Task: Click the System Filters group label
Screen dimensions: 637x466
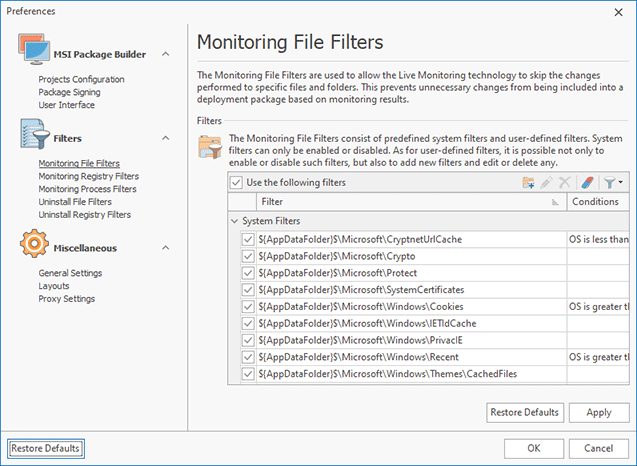Action: [x=271, y=221]
